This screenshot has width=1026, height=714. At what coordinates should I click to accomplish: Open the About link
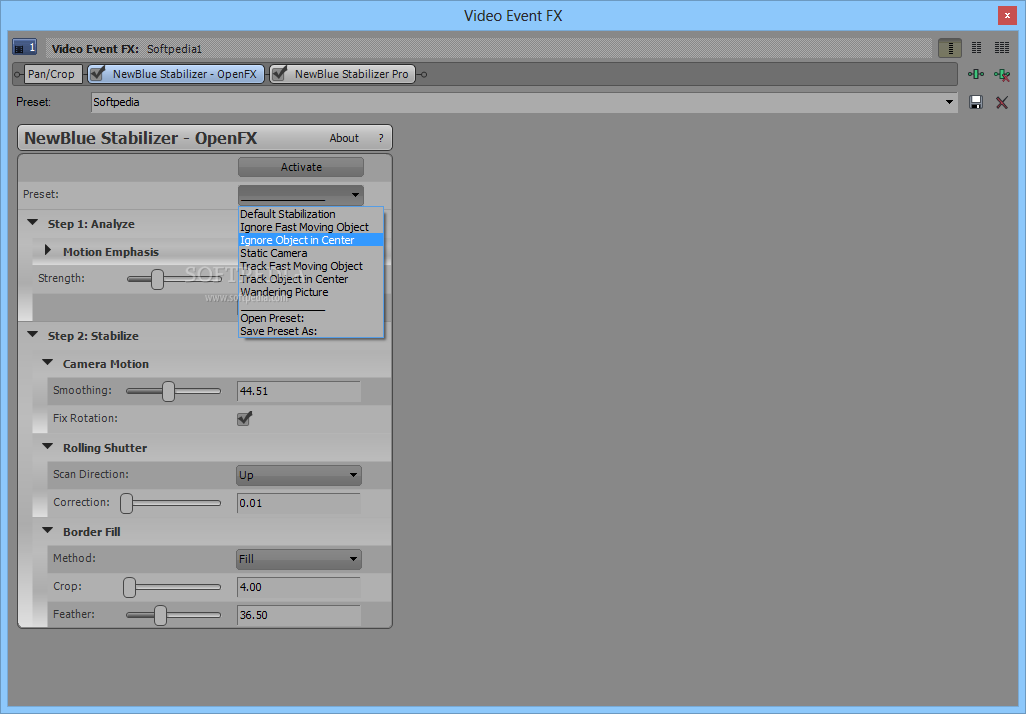click(344, 138)
